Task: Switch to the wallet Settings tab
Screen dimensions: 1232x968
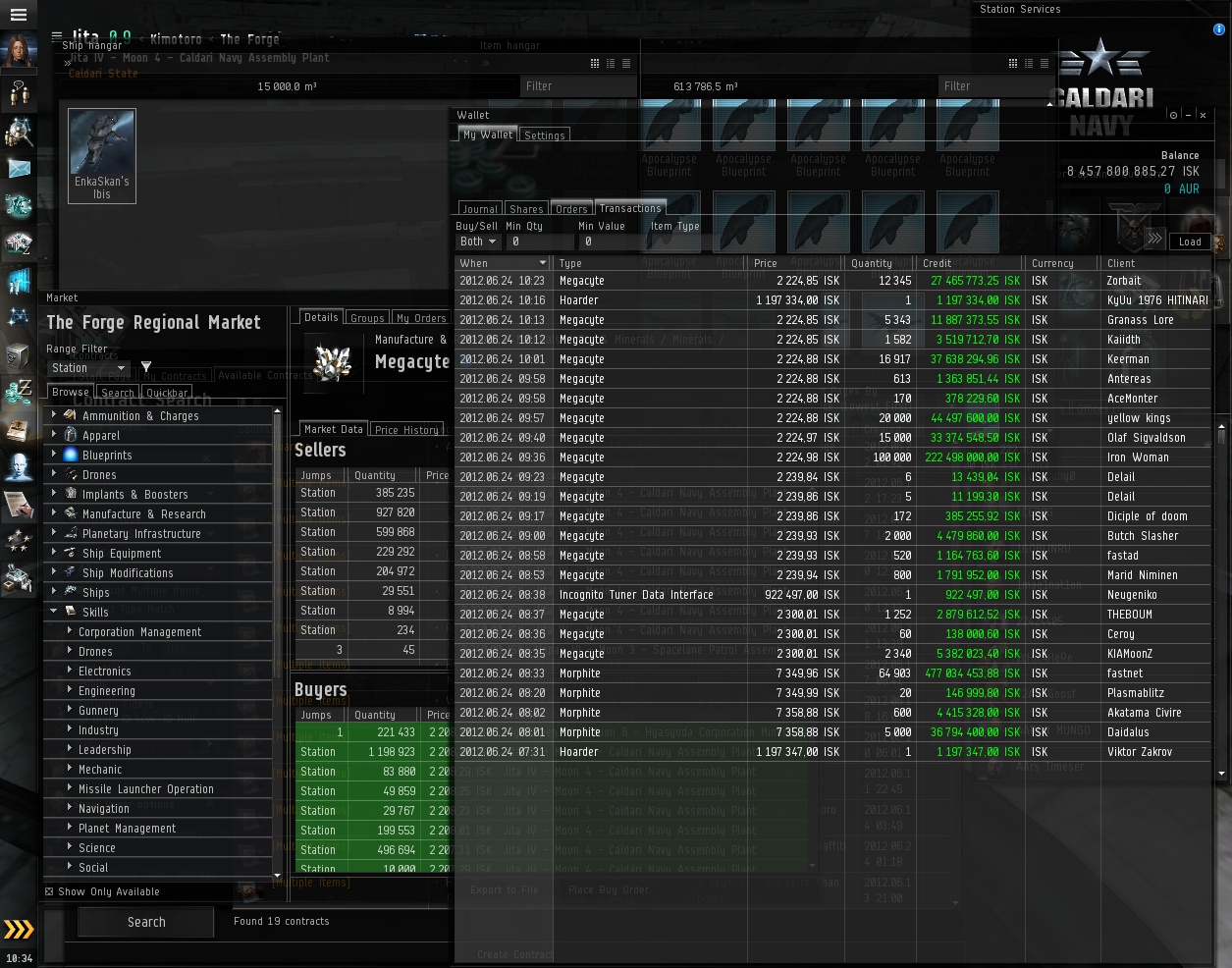Action: click(544, 135)
